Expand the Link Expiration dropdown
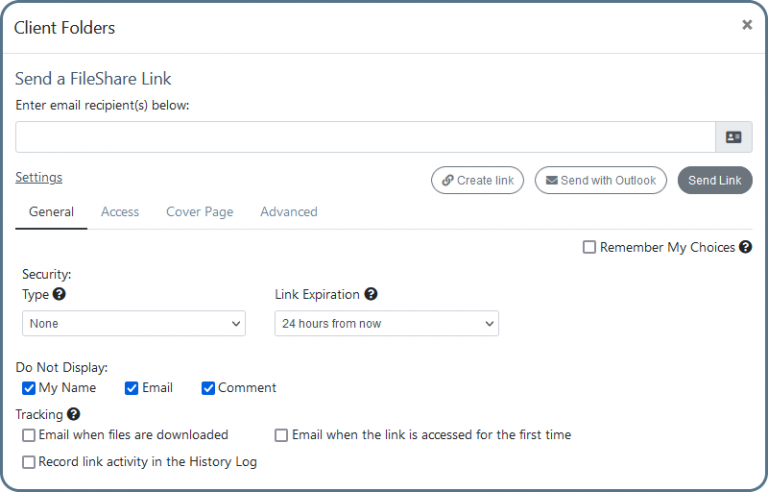Viewport: 768px width, 492px height. (x=386, y=323)
